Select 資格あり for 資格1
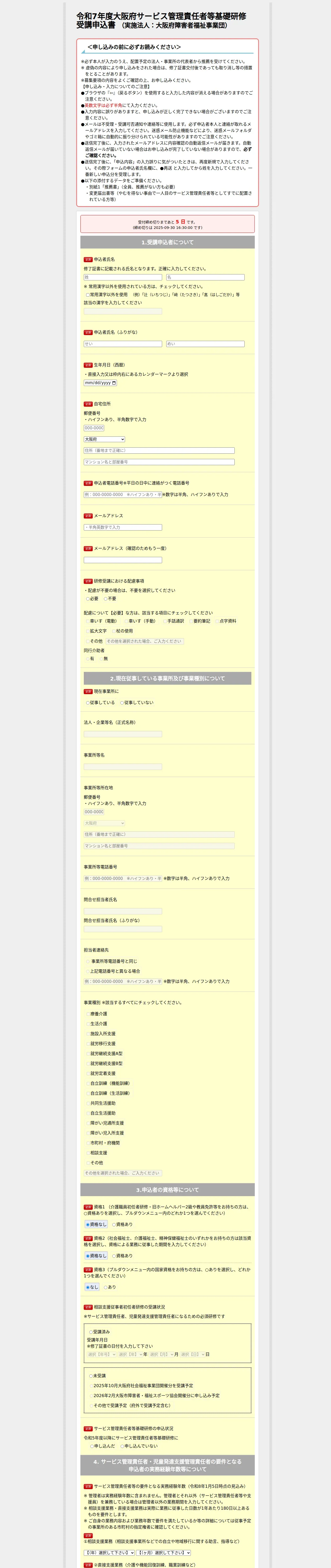Screen dimensions: 331x1568 (114, 1225)
